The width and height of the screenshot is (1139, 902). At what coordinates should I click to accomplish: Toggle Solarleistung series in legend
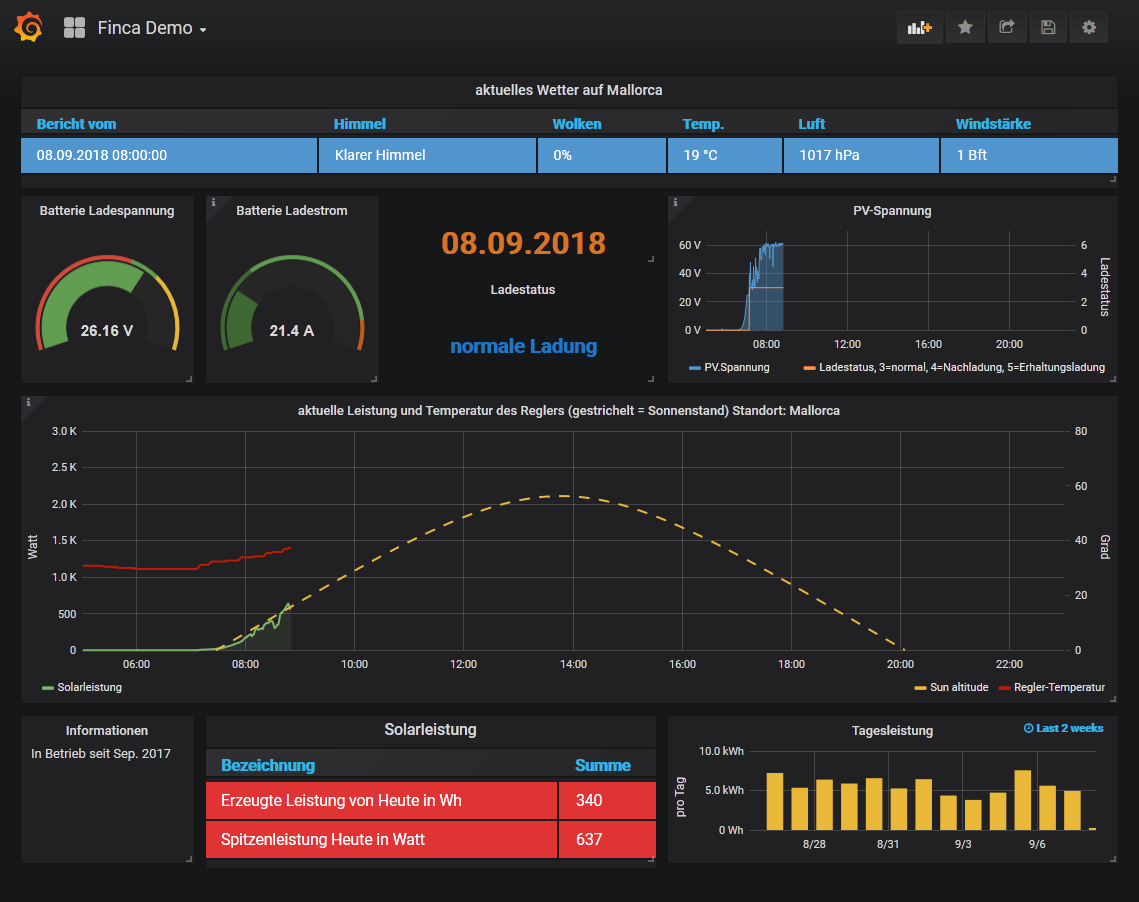pyautogui.click(x=89, y=687)
